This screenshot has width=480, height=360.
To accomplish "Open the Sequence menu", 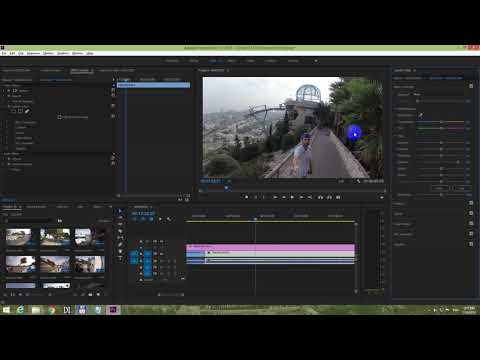I will (33, 53).
